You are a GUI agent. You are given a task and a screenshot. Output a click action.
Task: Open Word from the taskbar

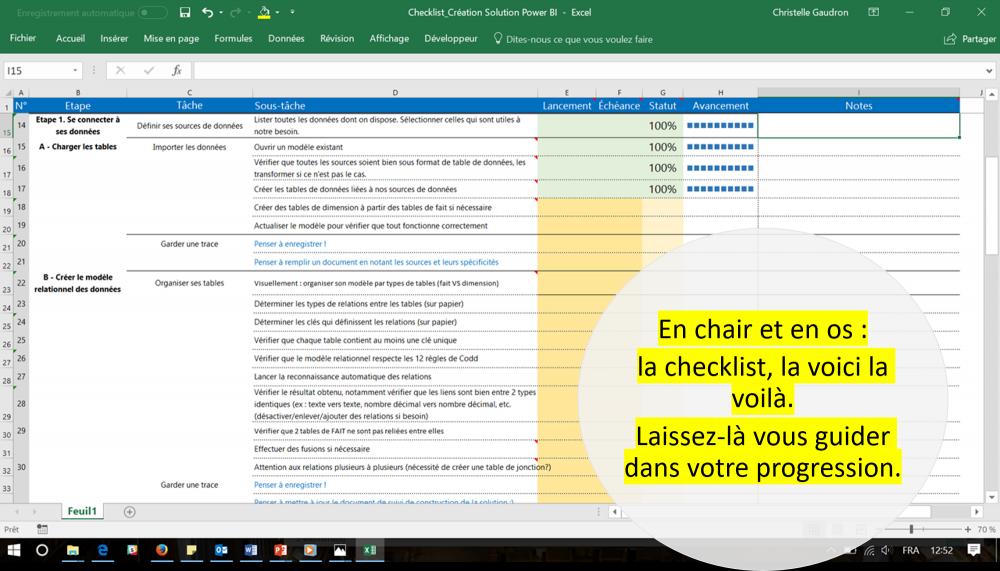251,550
